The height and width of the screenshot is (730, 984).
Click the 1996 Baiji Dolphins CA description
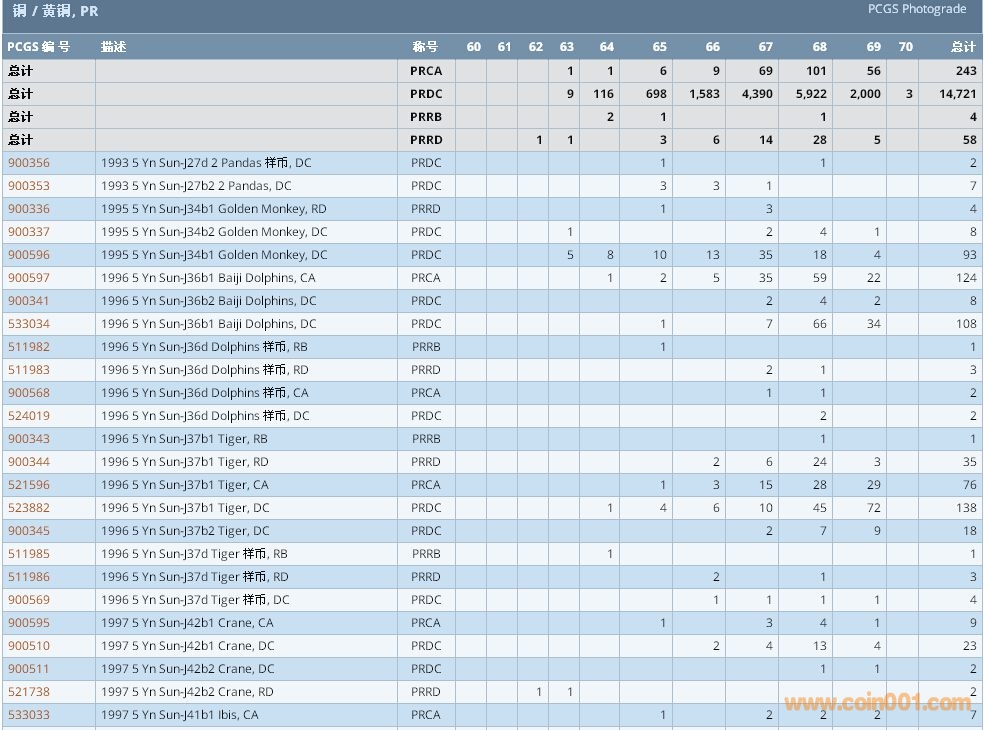tap(208, 278)
